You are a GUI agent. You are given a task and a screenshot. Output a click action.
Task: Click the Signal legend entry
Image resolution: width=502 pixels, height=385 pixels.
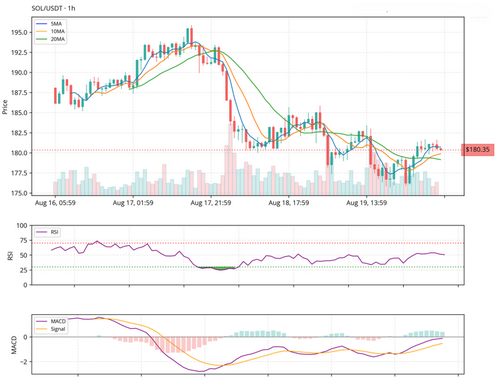pyautogui.click(x=50, y=329)
